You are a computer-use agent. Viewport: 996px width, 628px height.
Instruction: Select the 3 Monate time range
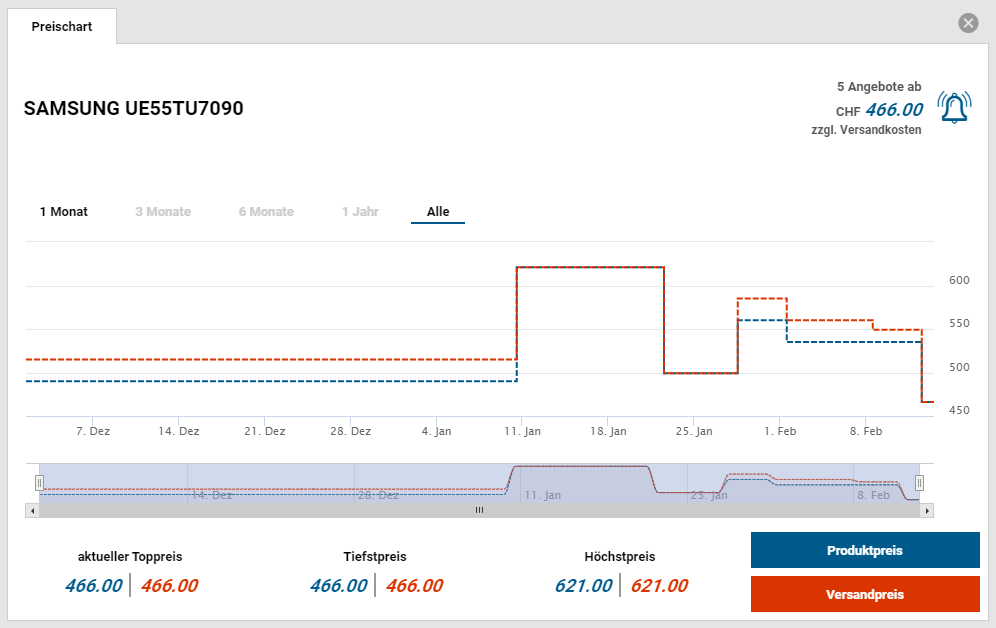pos(163,212)
